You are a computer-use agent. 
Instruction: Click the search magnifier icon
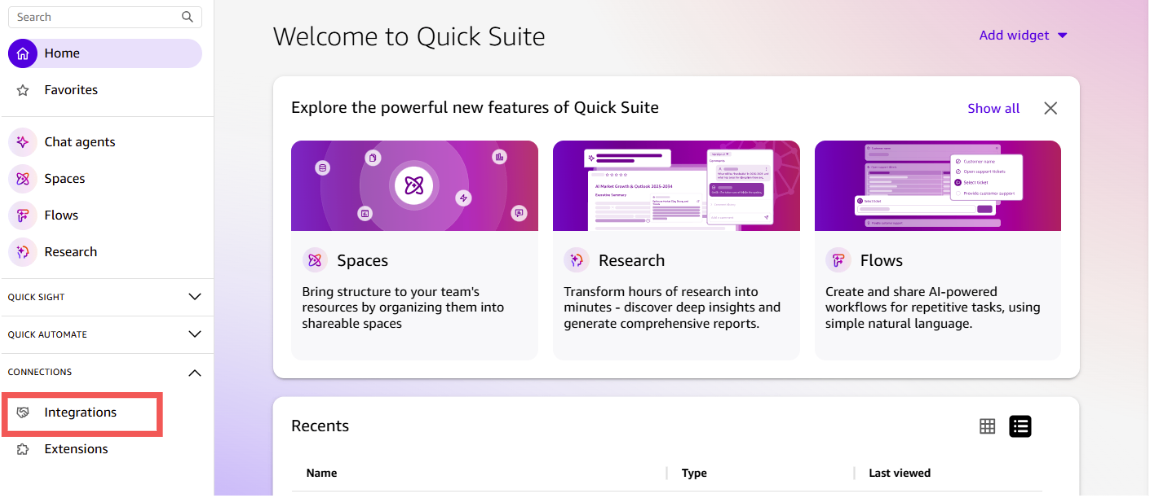pyautogui.click(x=188, y=17)
